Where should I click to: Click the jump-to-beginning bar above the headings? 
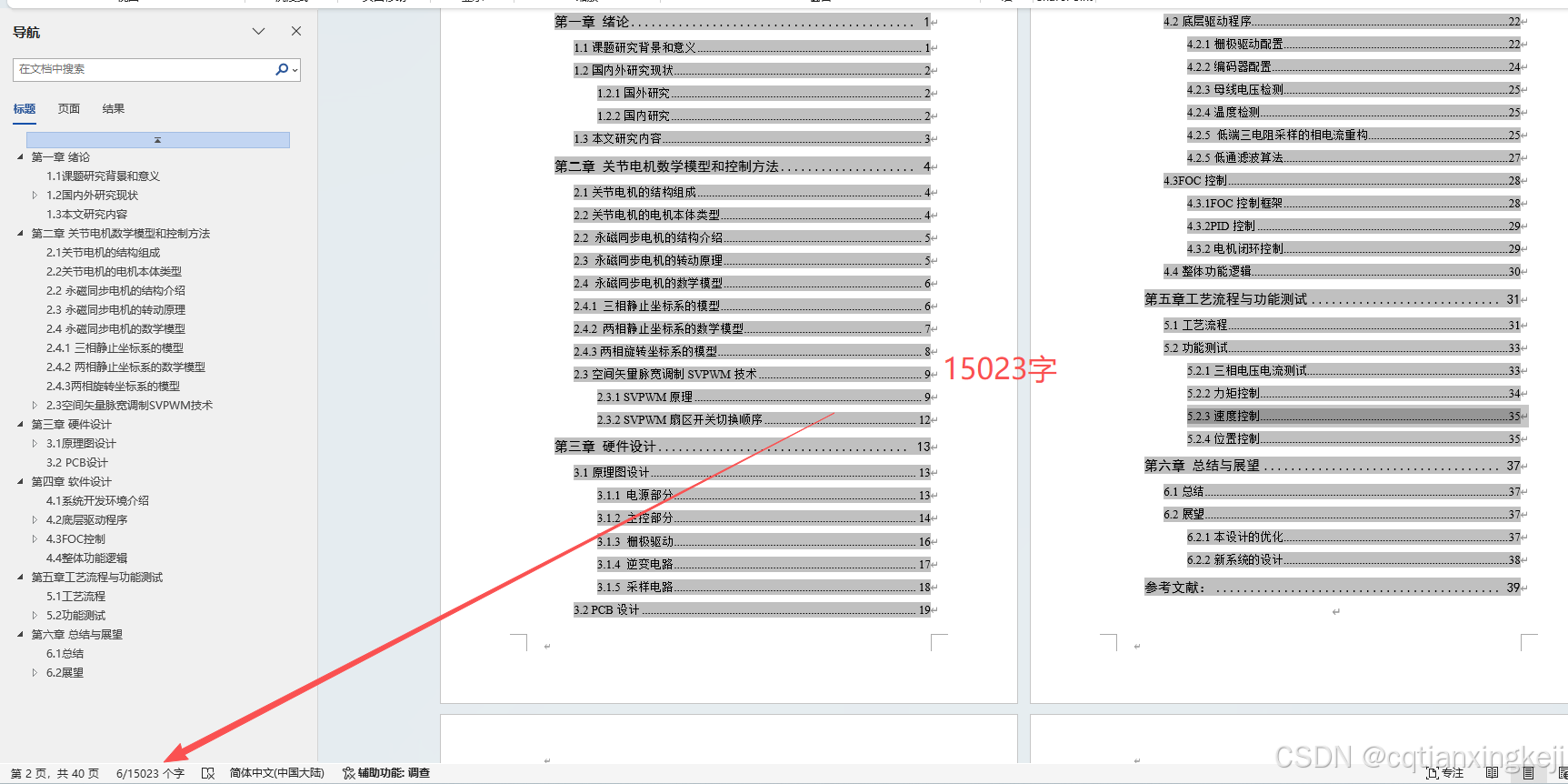158,140
